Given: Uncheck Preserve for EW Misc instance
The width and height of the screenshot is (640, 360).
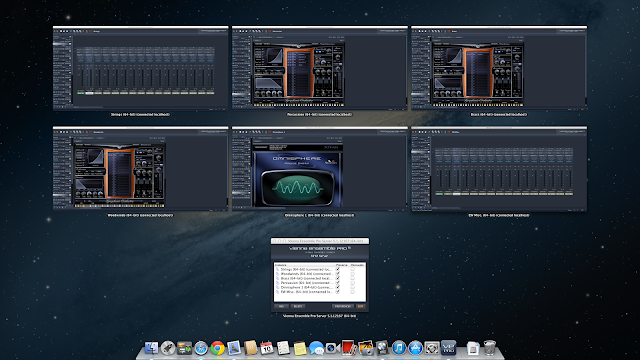Looking at the screenshot, I should coord(338,292).
